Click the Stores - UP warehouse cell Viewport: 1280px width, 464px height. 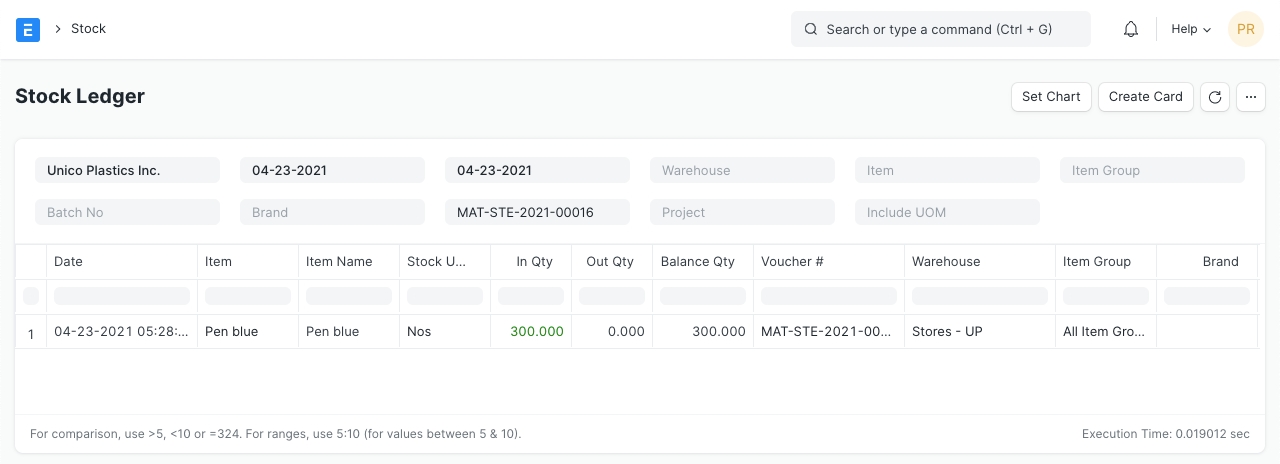point(947,332)
